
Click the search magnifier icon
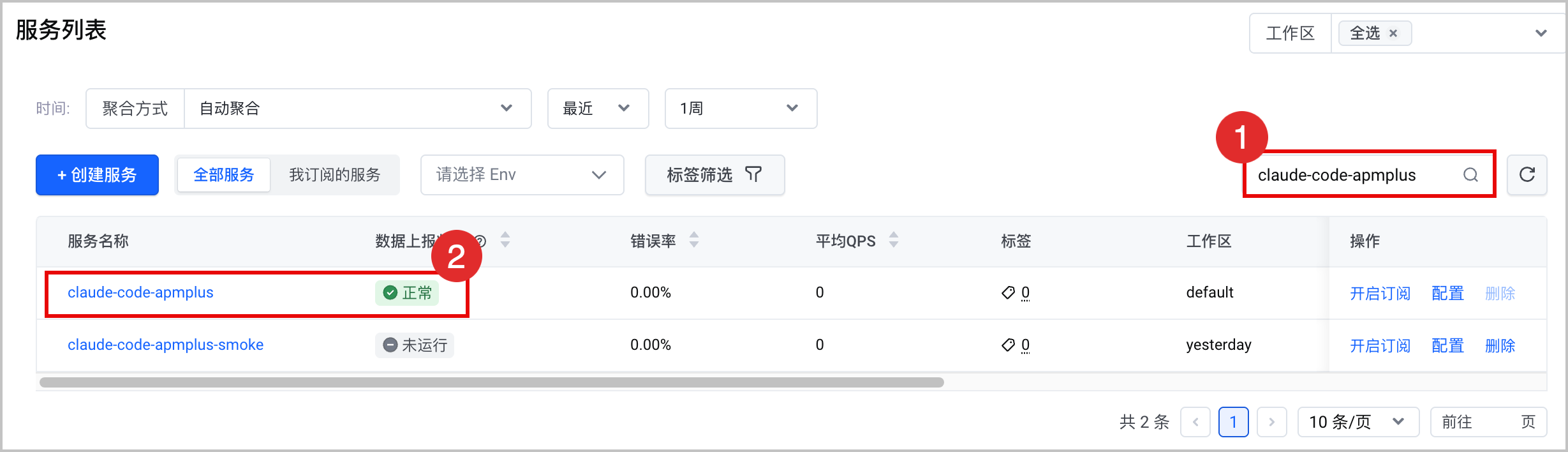pos(1470,175)
